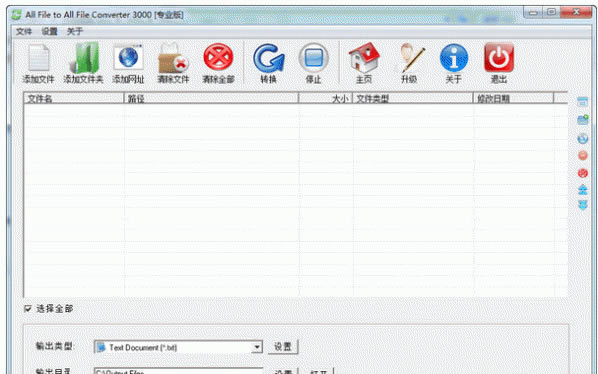598x374 pixels.
Task: Click the 清除文件 remove file icon
Action: [174, 58]
